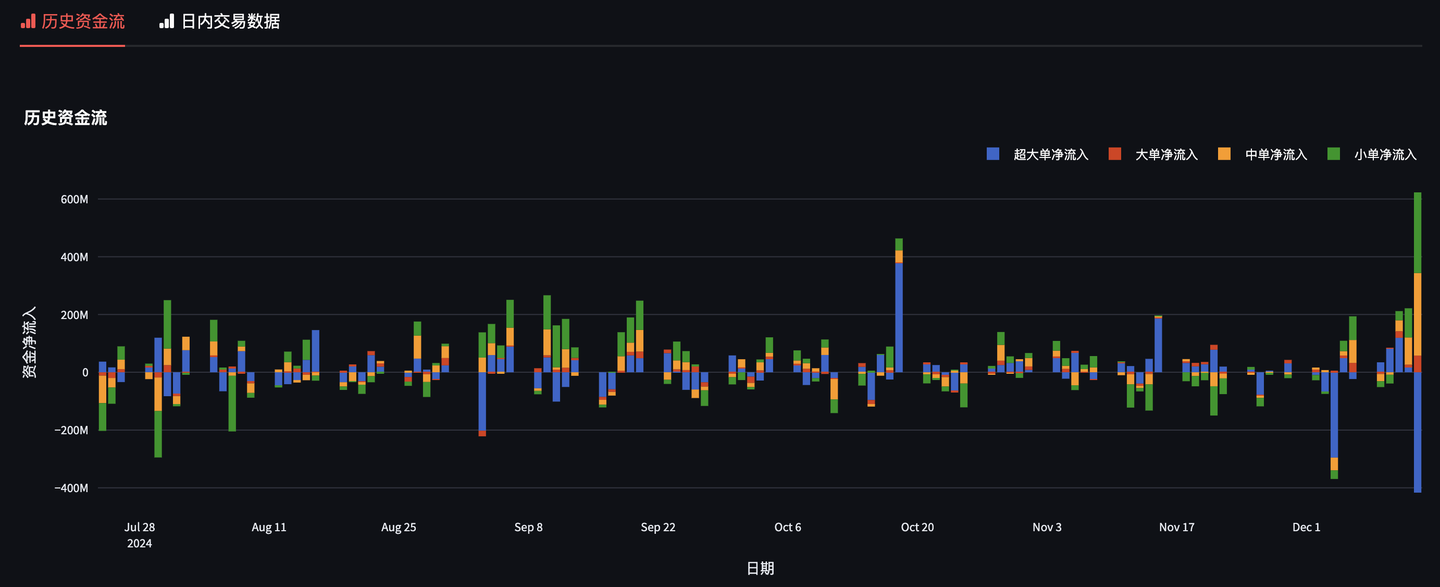The height and width of the screenshot is (587, 1440).
Task: Click the 资金净流入 y-axis title
Action: point(29,342)
